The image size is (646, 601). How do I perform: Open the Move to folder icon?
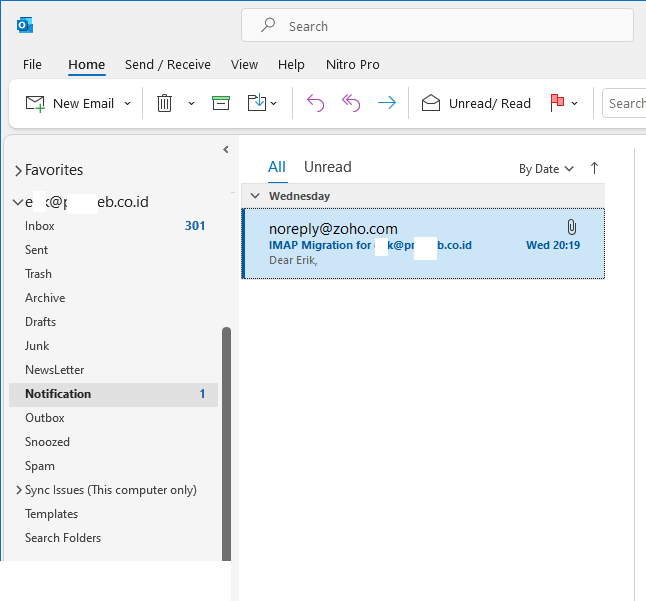tap(257, 103)
